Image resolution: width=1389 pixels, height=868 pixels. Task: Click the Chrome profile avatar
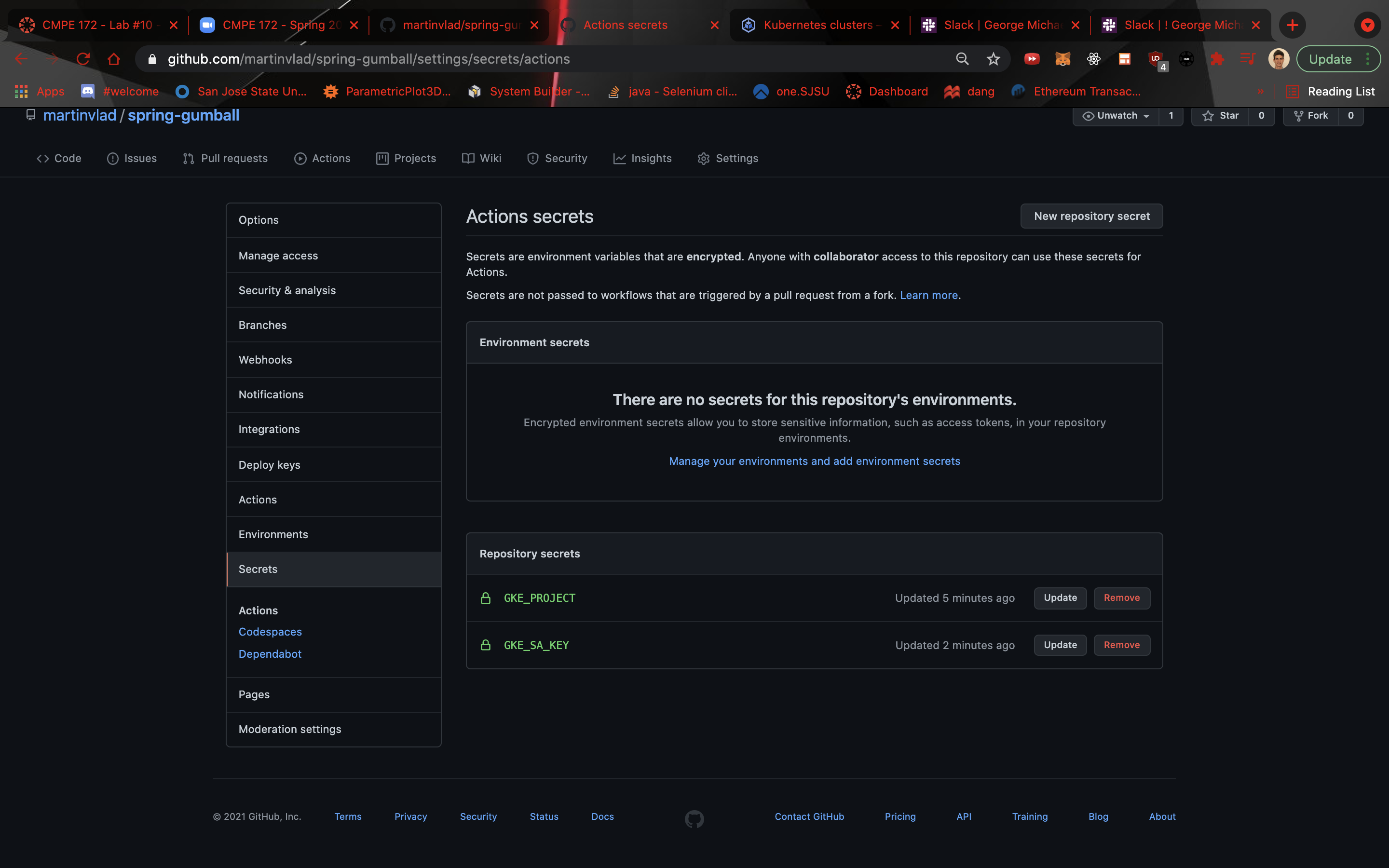click(1278, 59)
